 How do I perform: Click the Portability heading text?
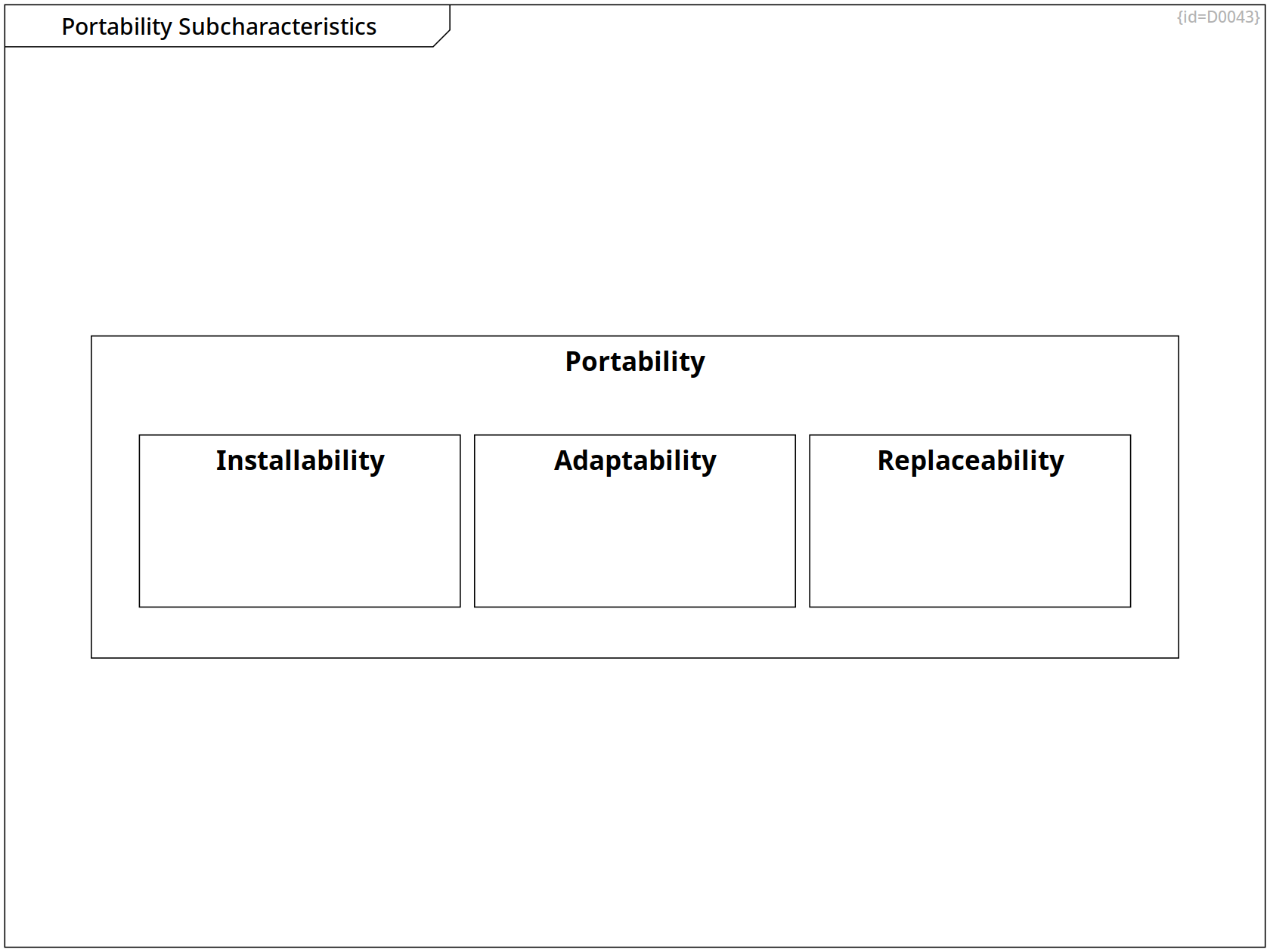(634, 361)
